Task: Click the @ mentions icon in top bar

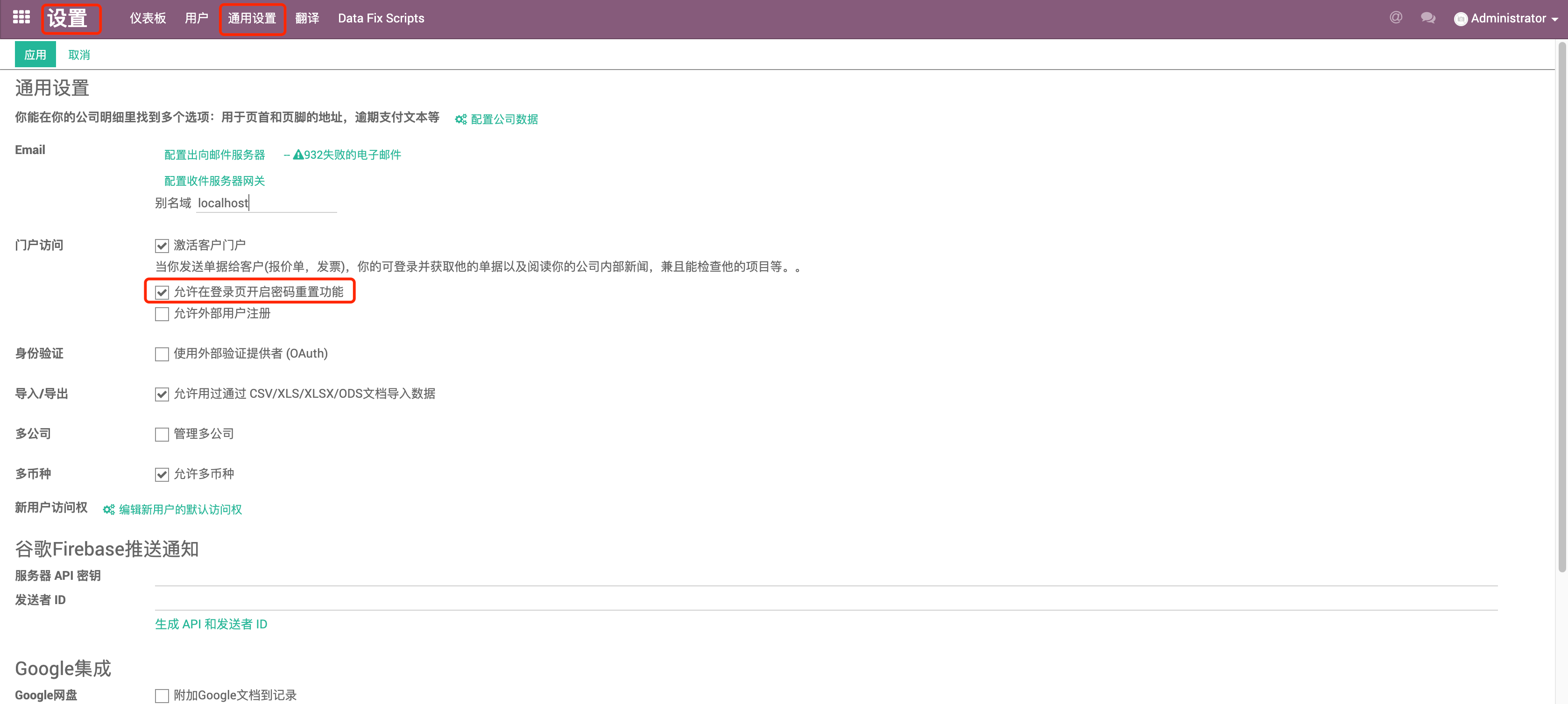Action: point(1395,17)
